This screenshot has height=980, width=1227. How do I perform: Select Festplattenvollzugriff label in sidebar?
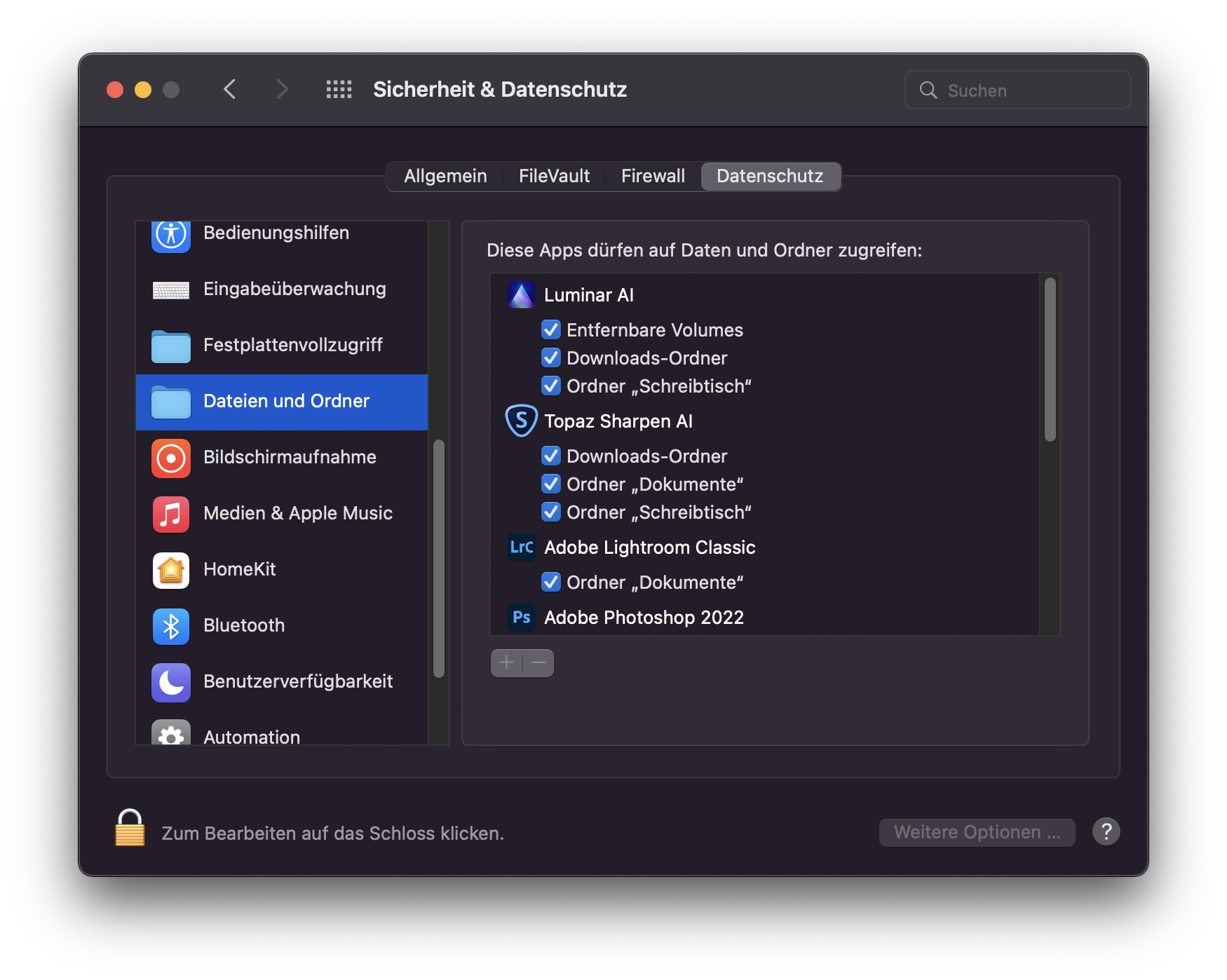tap(293, 345)
